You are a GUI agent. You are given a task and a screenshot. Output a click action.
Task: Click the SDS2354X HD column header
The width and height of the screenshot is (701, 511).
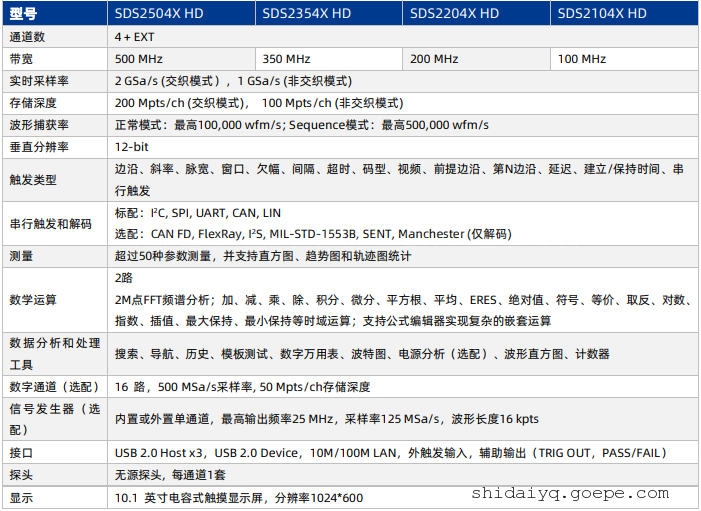306,13
